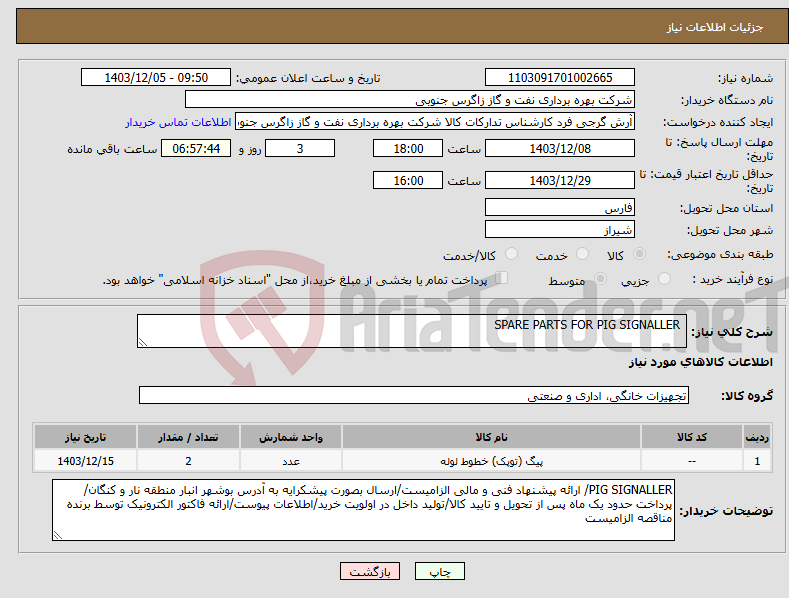The width and height of the screenshot is (789, 598).
Task: Select the خدمت radio button
Action: (582, 254)
